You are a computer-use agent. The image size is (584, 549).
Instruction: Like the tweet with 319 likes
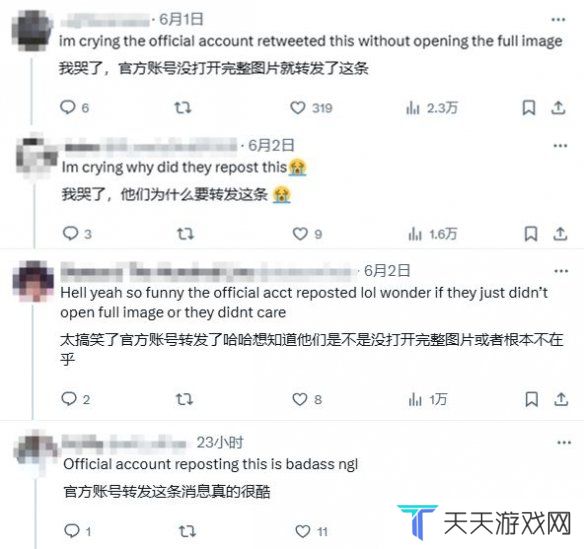coord(298,108)
